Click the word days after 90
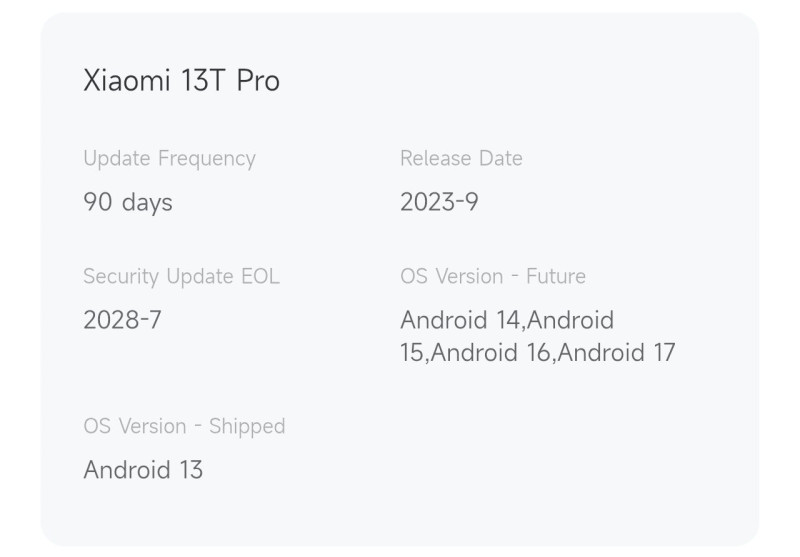 pos(146,202)
